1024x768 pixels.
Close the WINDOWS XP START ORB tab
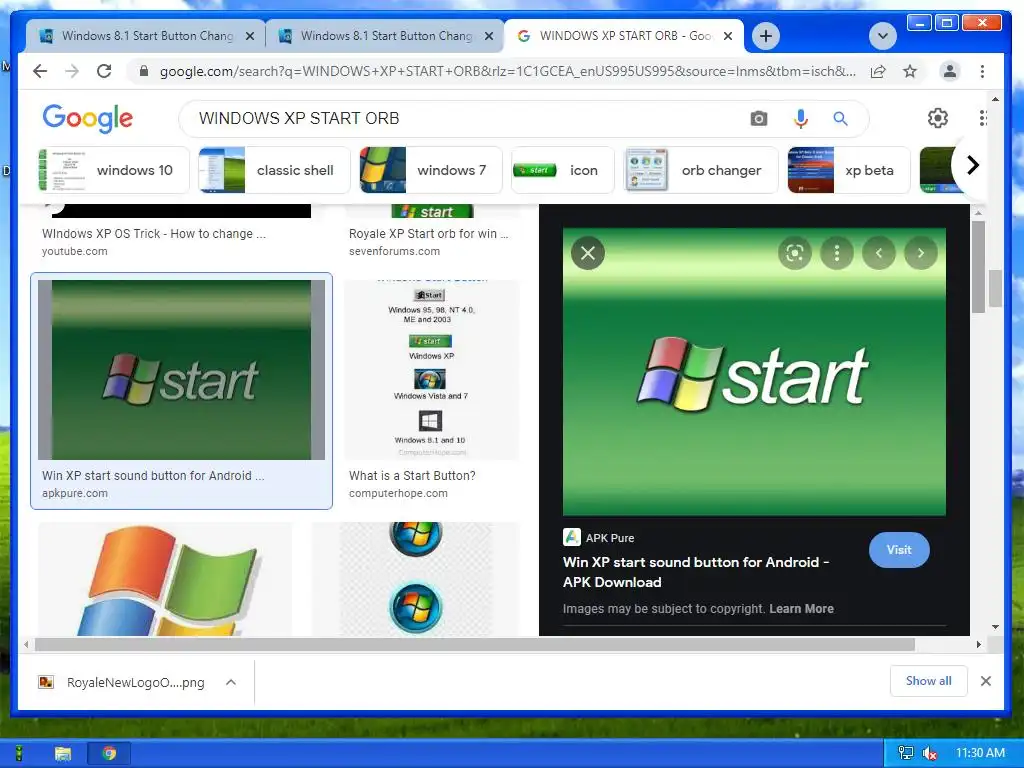(728, 37)
